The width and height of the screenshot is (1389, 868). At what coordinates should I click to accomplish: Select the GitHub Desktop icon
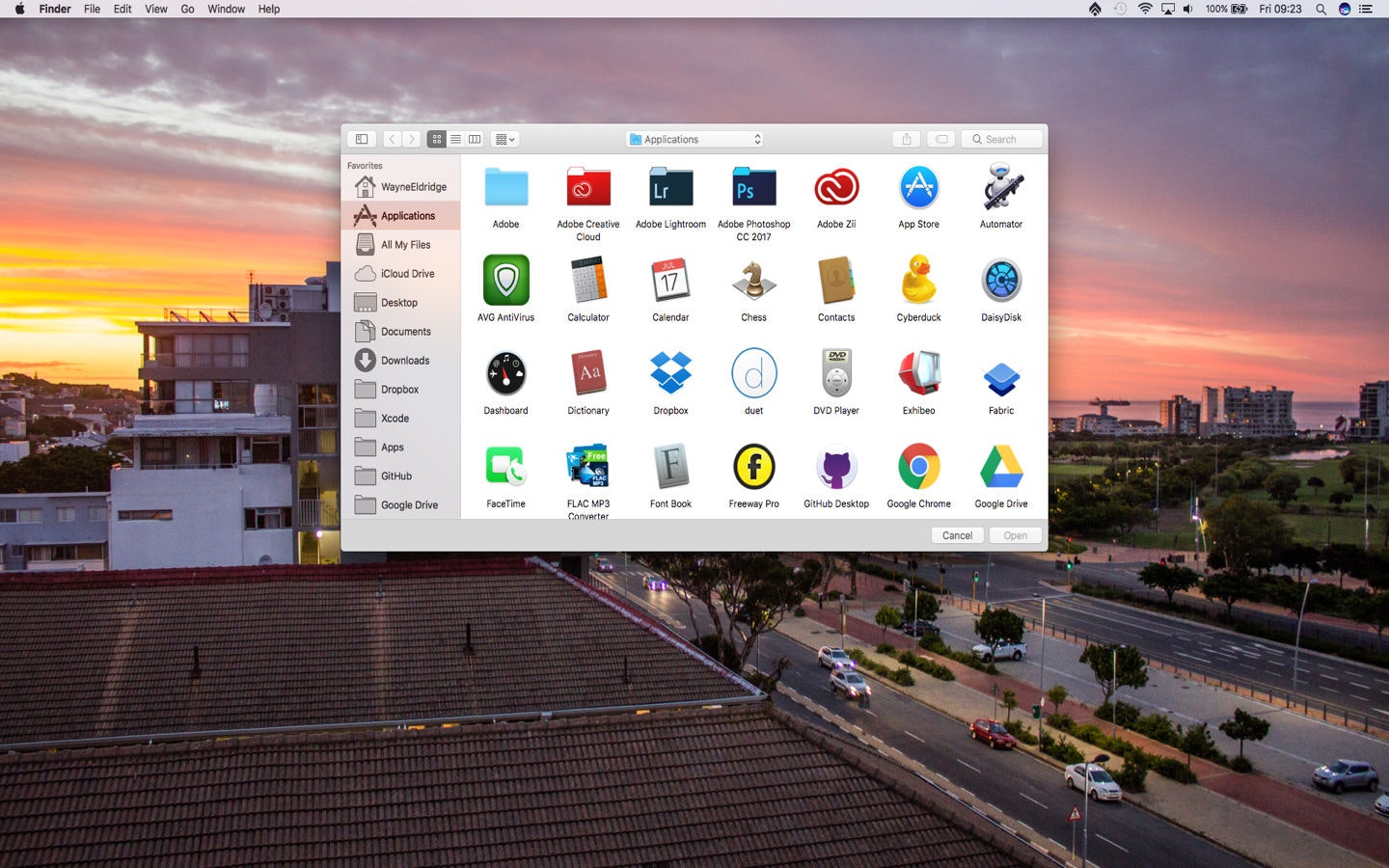[836, 468]
